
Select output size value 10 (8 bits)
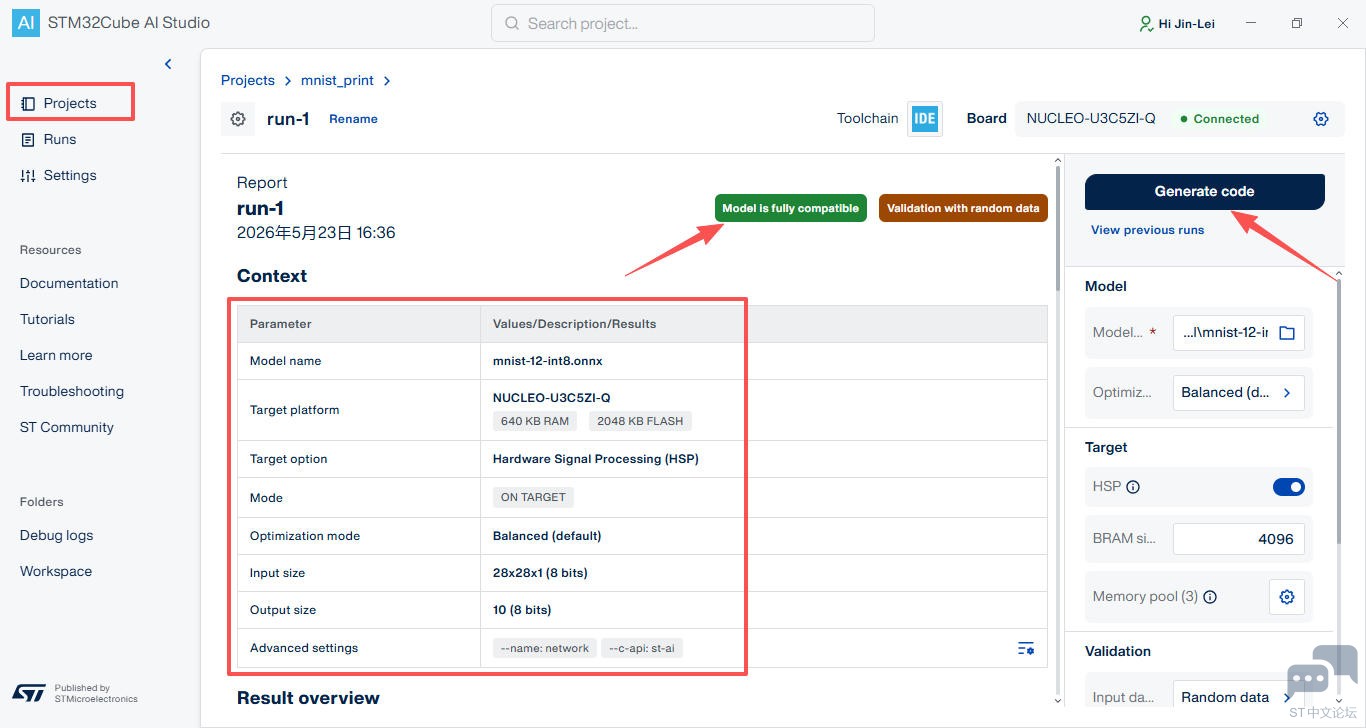522,610
